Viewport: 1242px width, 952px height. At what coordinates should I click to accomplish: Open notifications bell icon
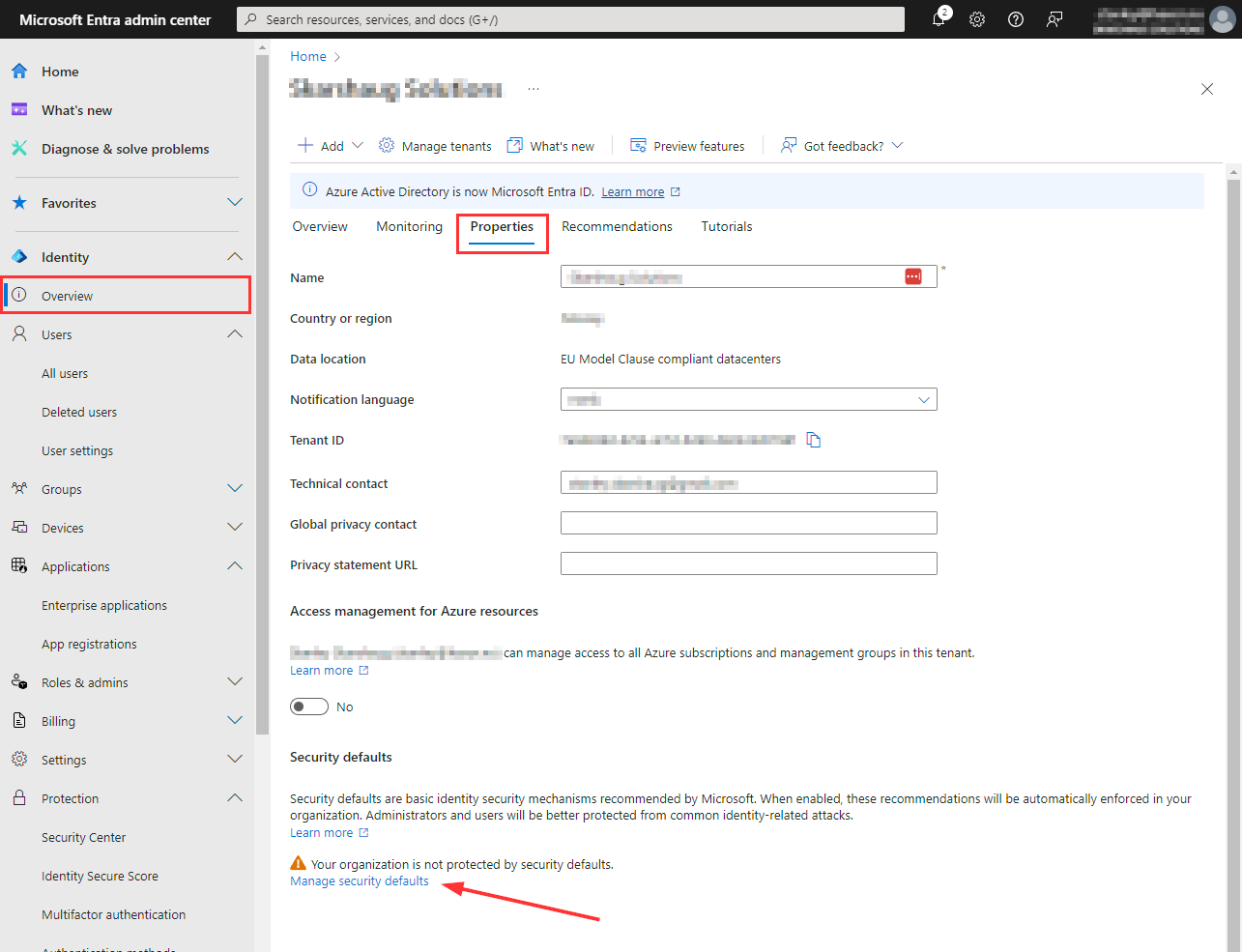coord(939,19)
